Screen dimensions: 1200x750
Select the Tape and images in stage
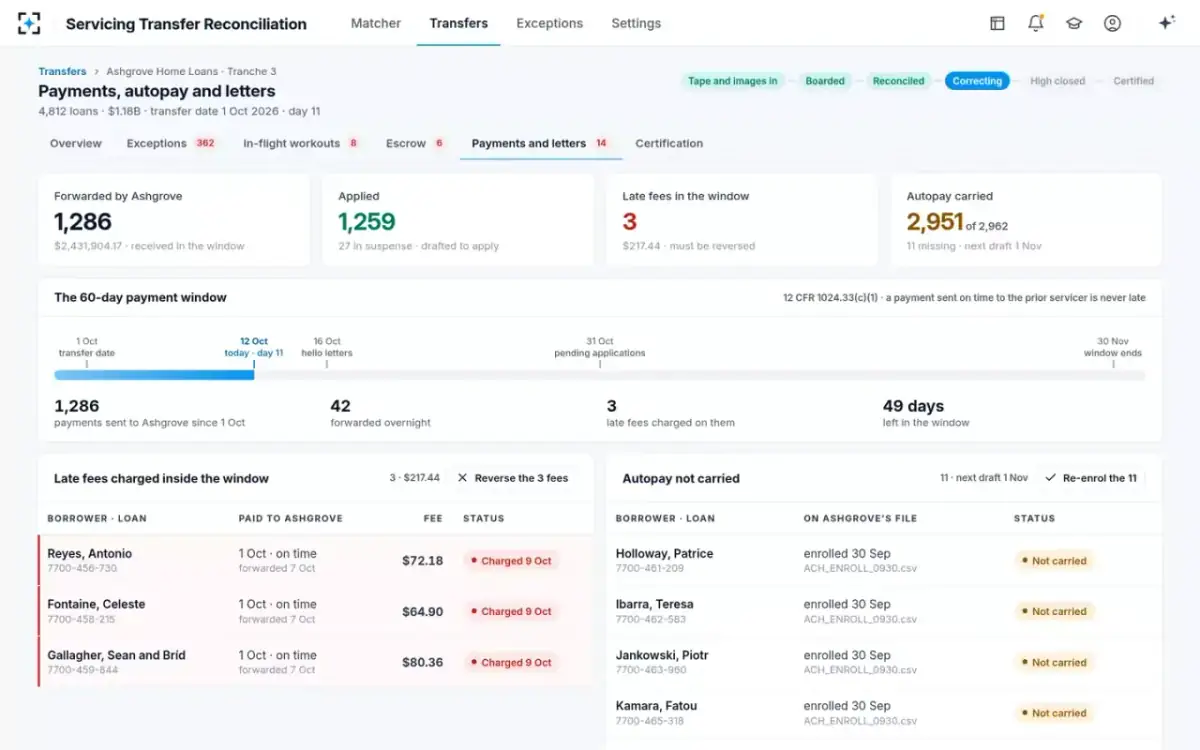point(732,81)
